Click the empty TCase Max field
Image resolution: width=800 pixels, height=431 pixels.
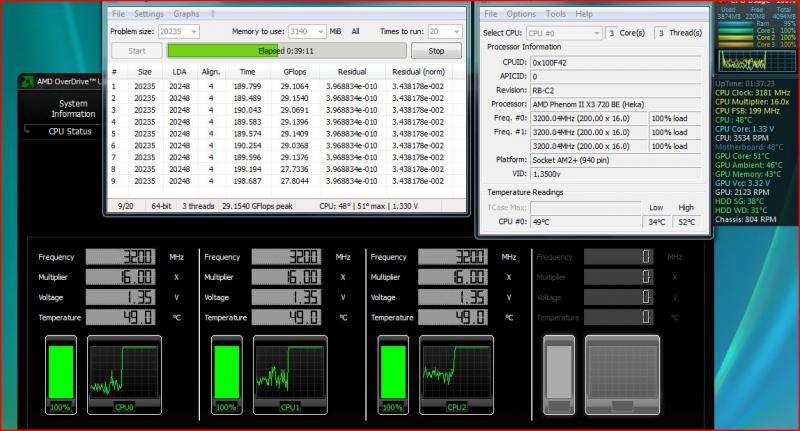(x=586, y=208)
